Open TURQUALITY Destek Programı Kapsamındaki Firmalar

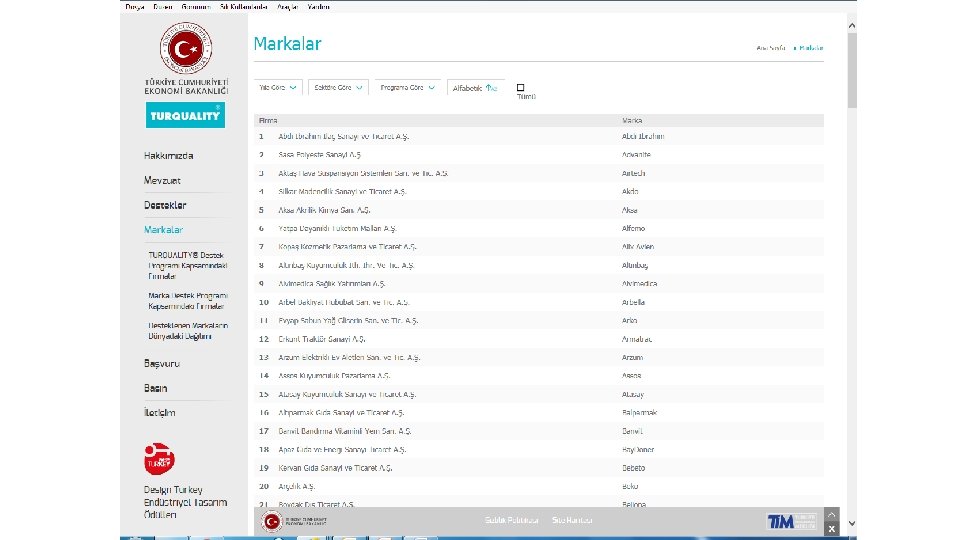188,265
